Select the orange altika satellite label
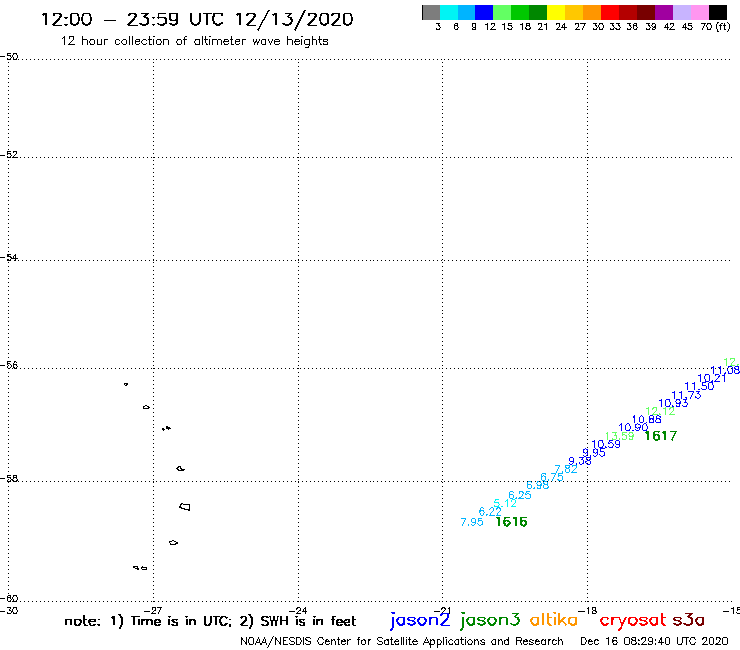Screen dimensions: 740x650 [x=554, y=619]
